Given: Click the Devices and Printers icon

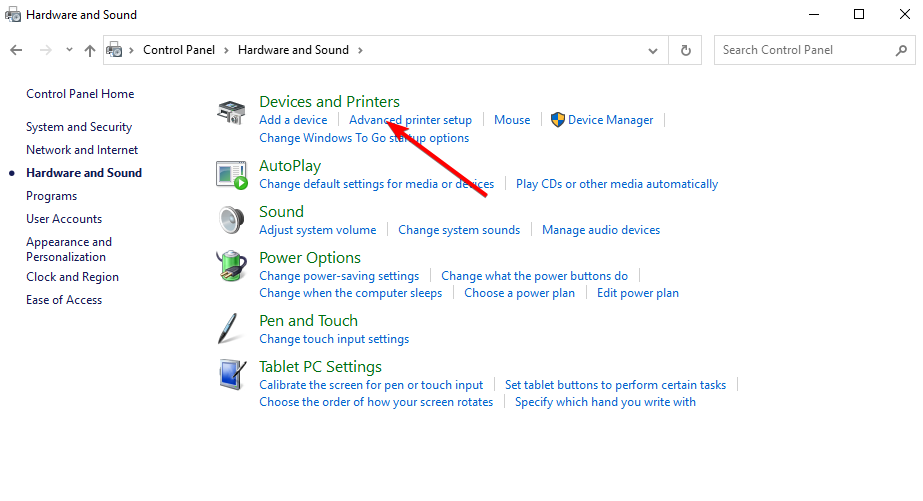Looking at the screenshot, I should [231, 112].
